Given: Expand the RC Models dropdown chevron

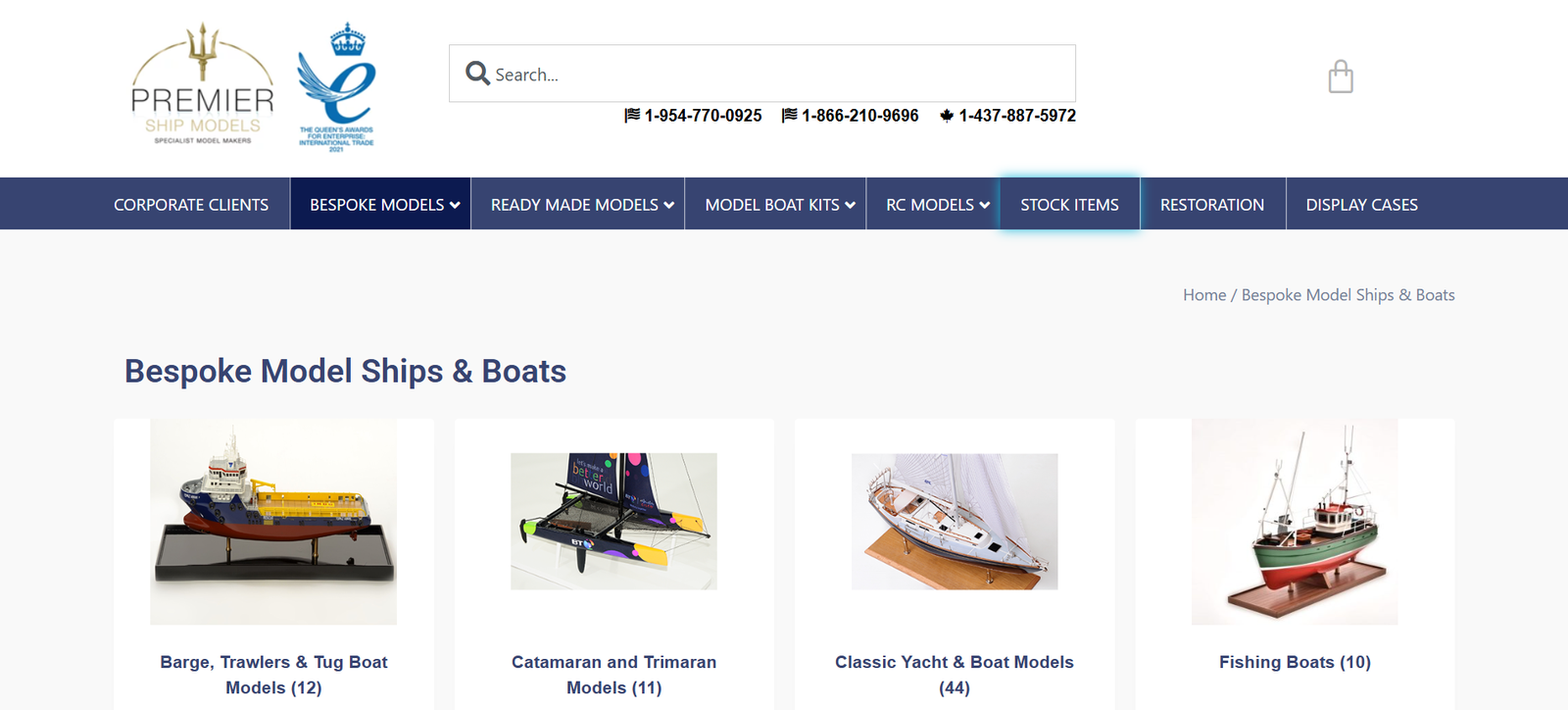Looking at the screenshot, I should point(984,205).
